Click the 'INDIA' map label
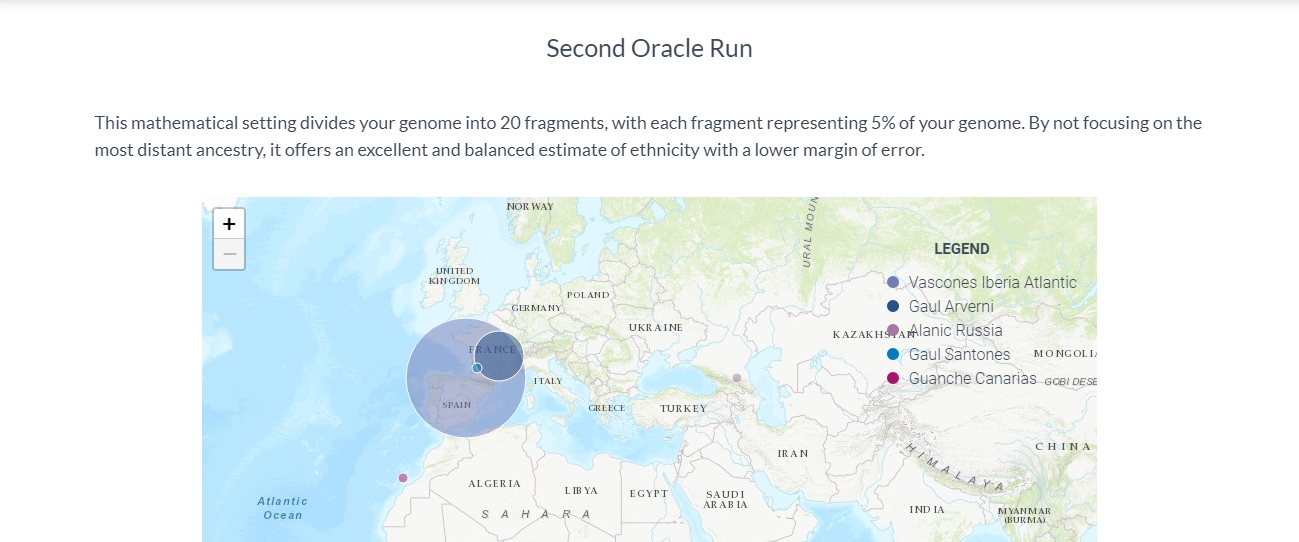 click(927, 509)
